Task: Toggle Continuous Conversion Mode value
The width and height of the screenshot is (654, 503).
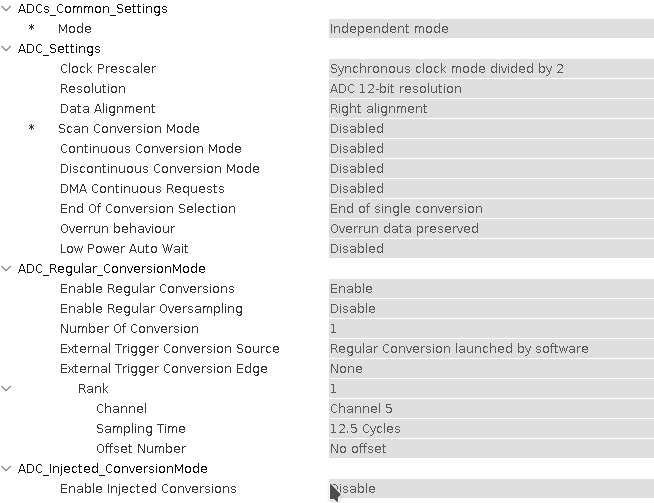Action: (x=490, y=149)
